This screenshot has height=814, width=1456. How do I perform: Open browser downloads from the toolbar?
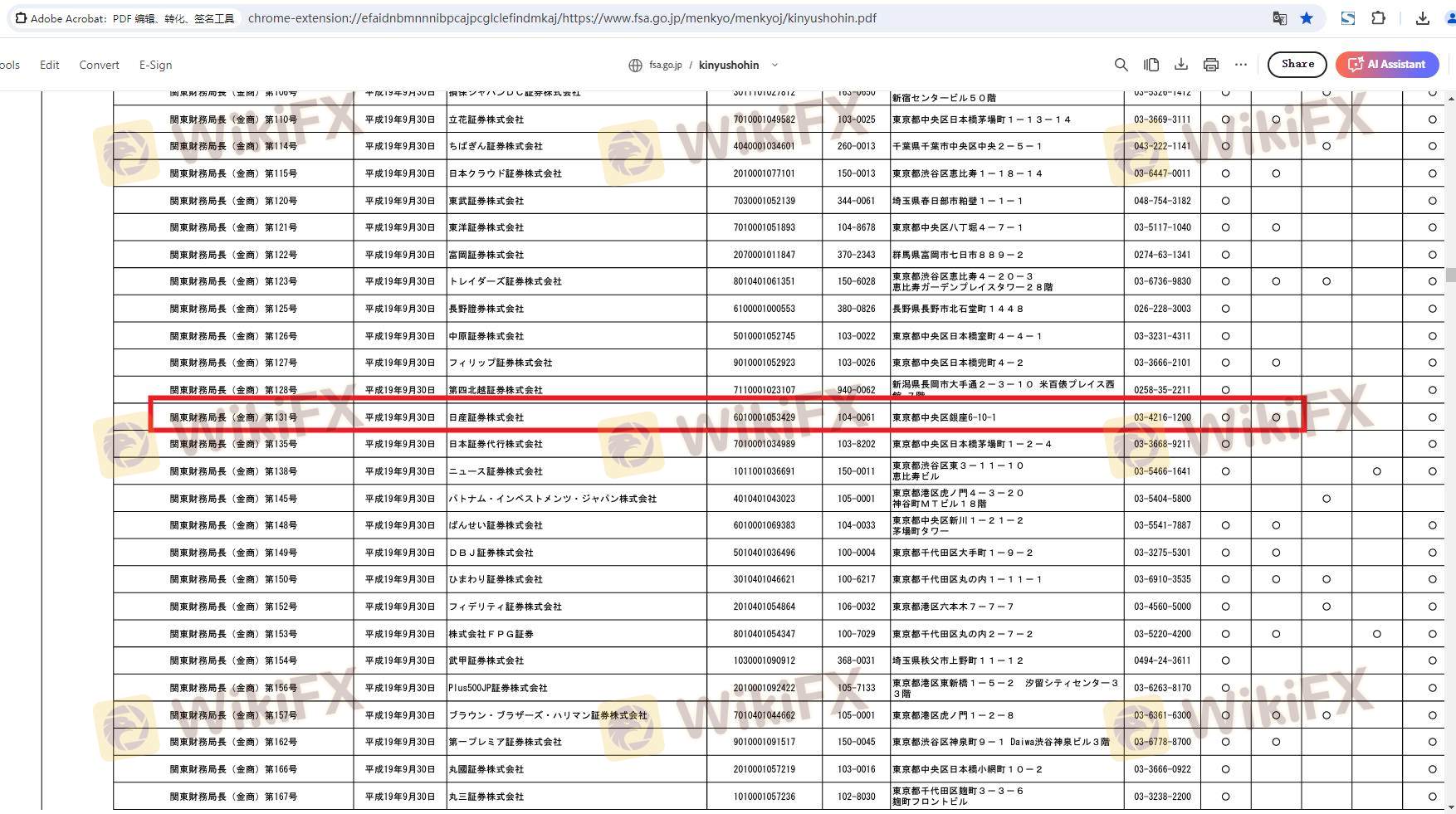[1422, 18]
